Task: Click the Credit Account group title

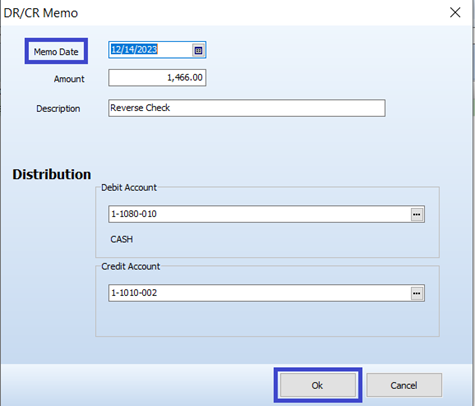Action: pyautogui.click(x=131, y=267)
